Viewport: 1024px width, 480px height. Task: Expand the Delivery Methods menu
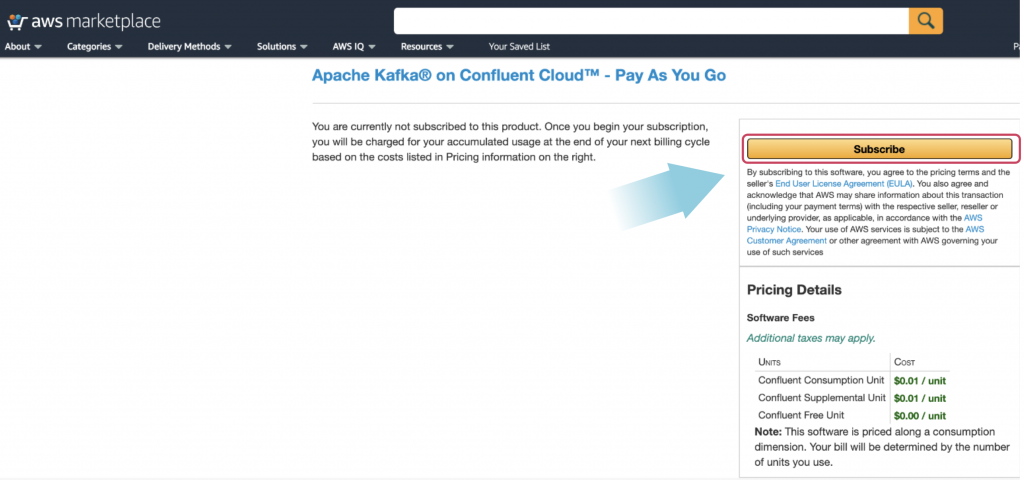tap(189, 46)
